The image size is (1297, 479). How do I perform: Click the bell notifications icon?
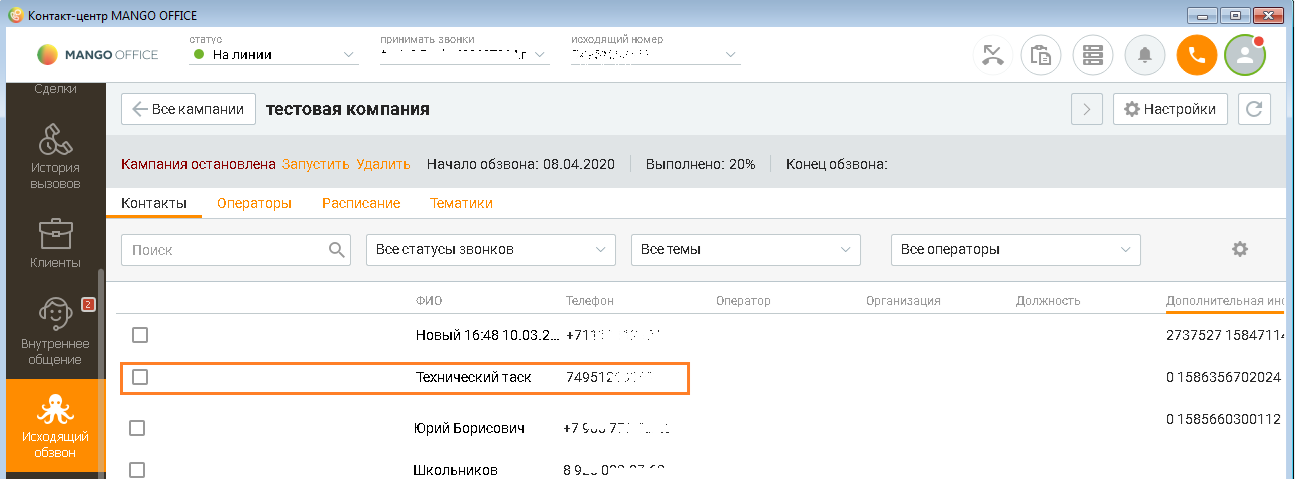click(x=1145, y=55)
